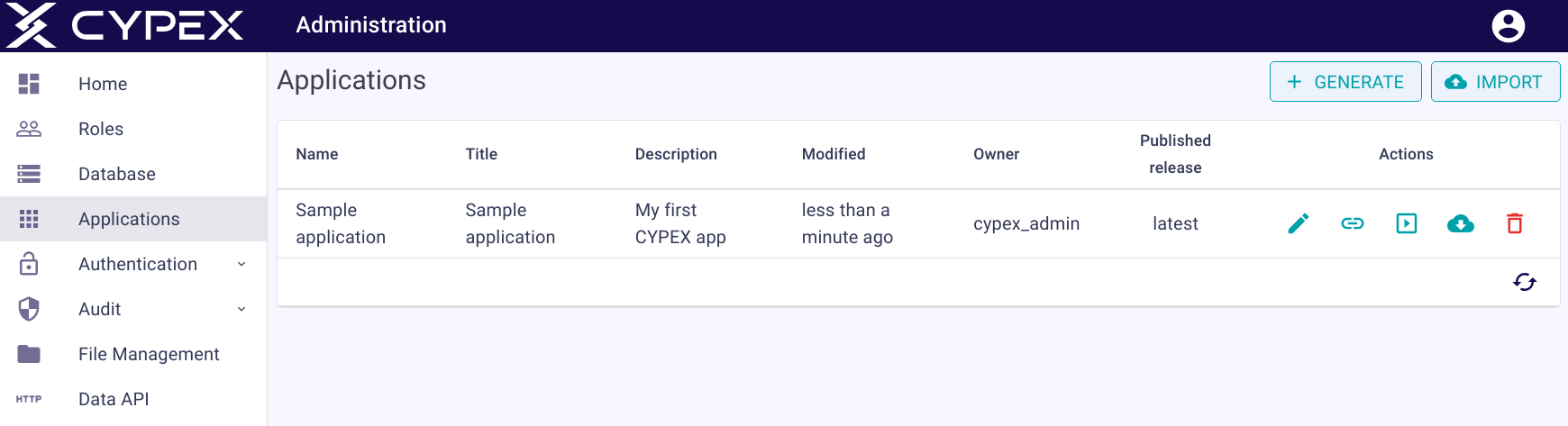Click the Modified column header
Viewport: 1568px width, 426px height.
(834, 154)
